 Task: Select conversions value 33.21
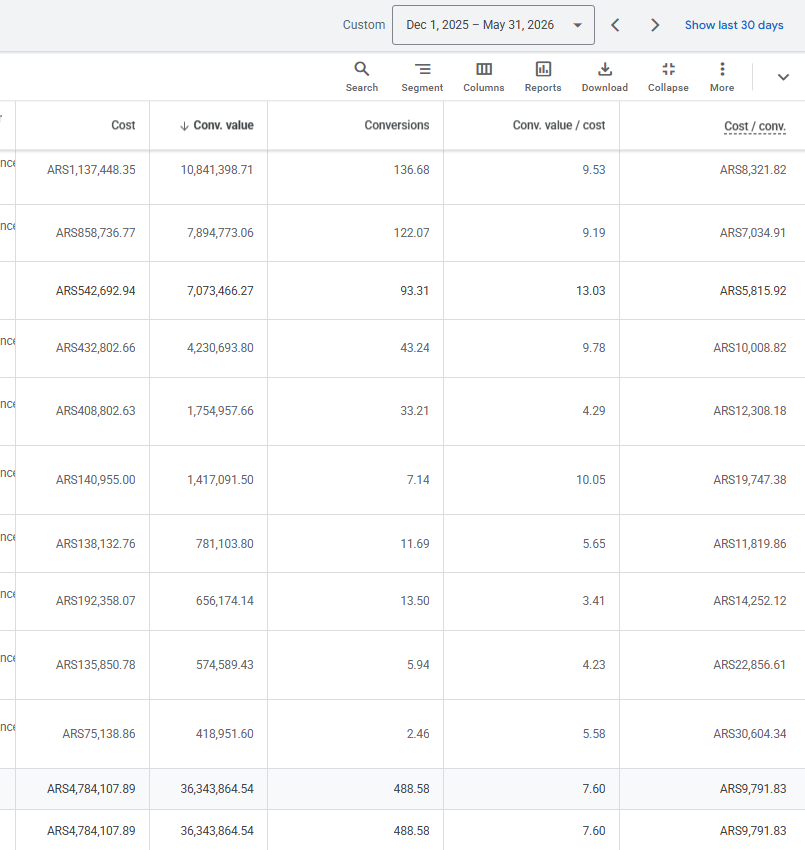[415, 411]
